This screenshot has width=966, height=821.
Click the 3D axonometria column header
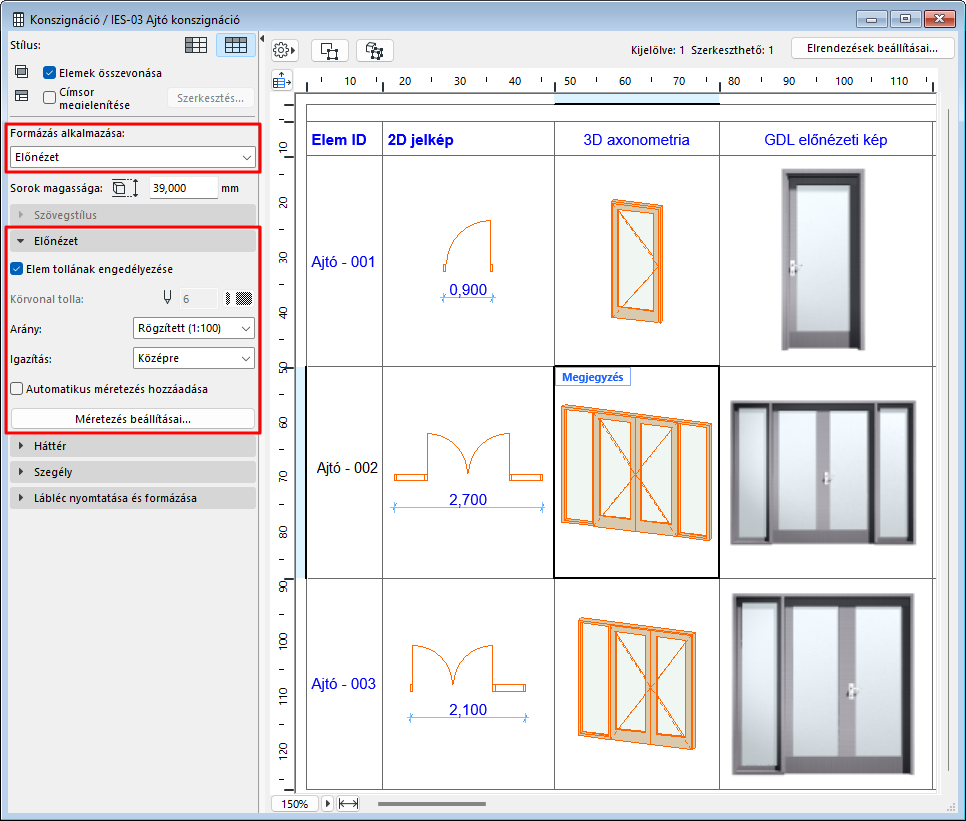tap(636, 140)
